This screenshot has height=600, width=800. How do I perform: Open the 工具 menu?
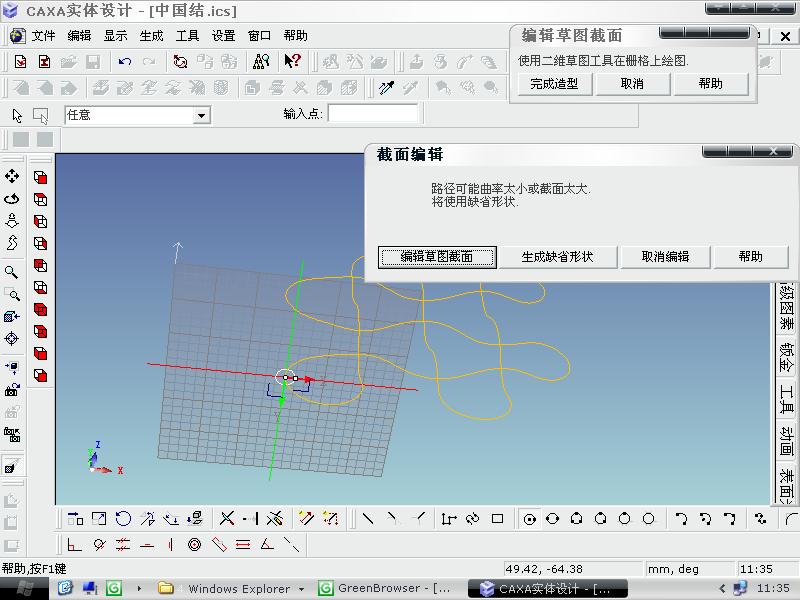point(187,36)
